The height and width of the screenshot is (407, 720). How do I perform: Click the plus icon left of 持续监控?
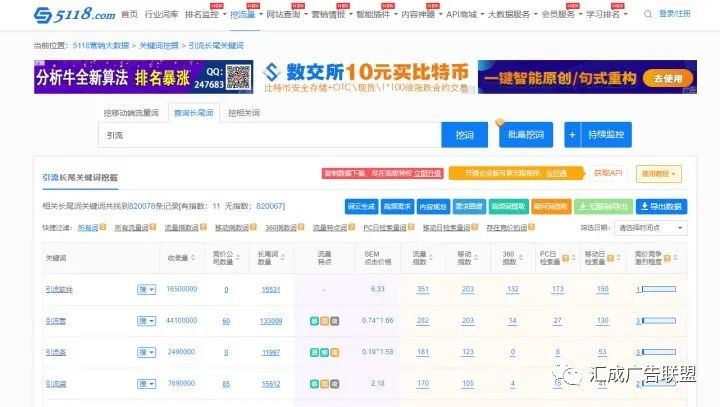(572, 135)
